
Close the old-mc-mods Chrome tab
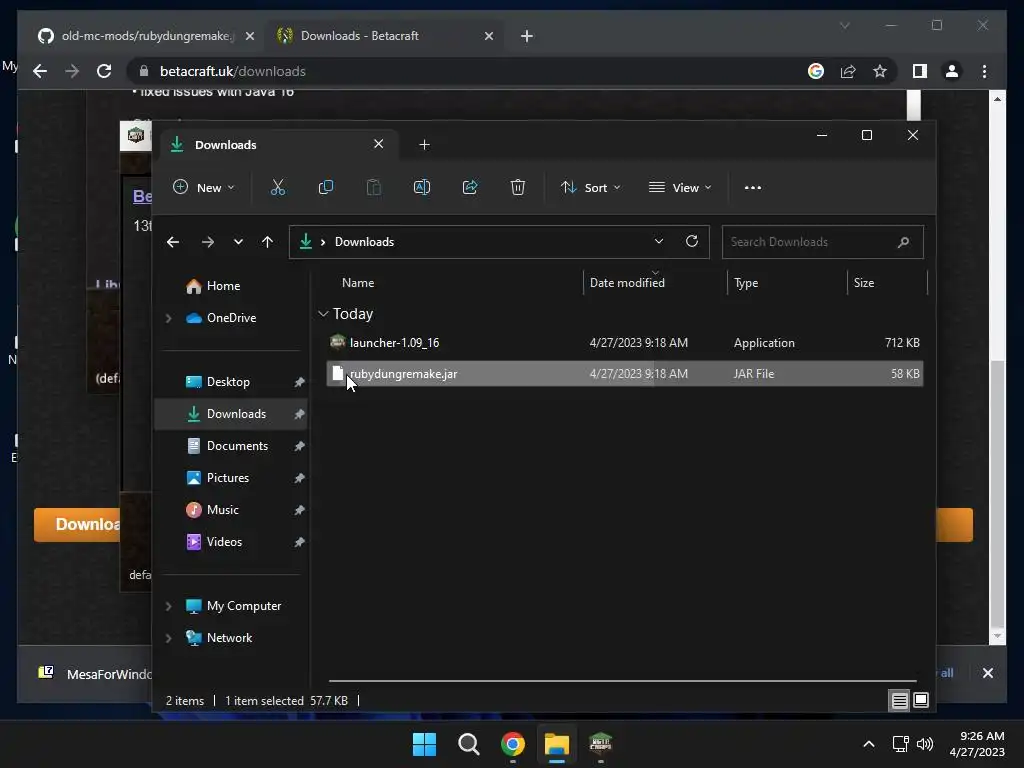[249, 36]
